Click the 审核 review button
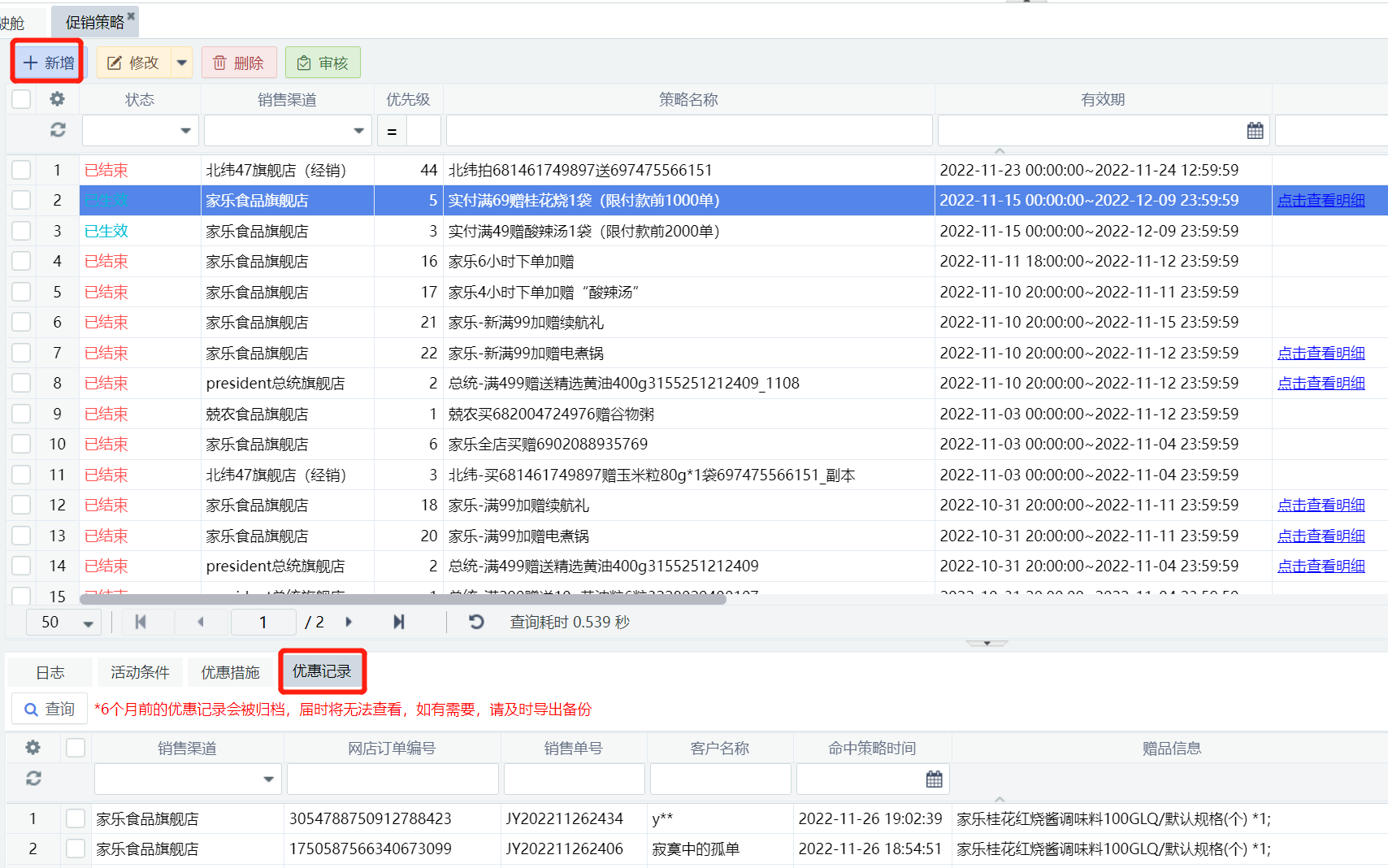This screenshot has height=868, width=1388. pyautogui.click(x=323, y=63)
